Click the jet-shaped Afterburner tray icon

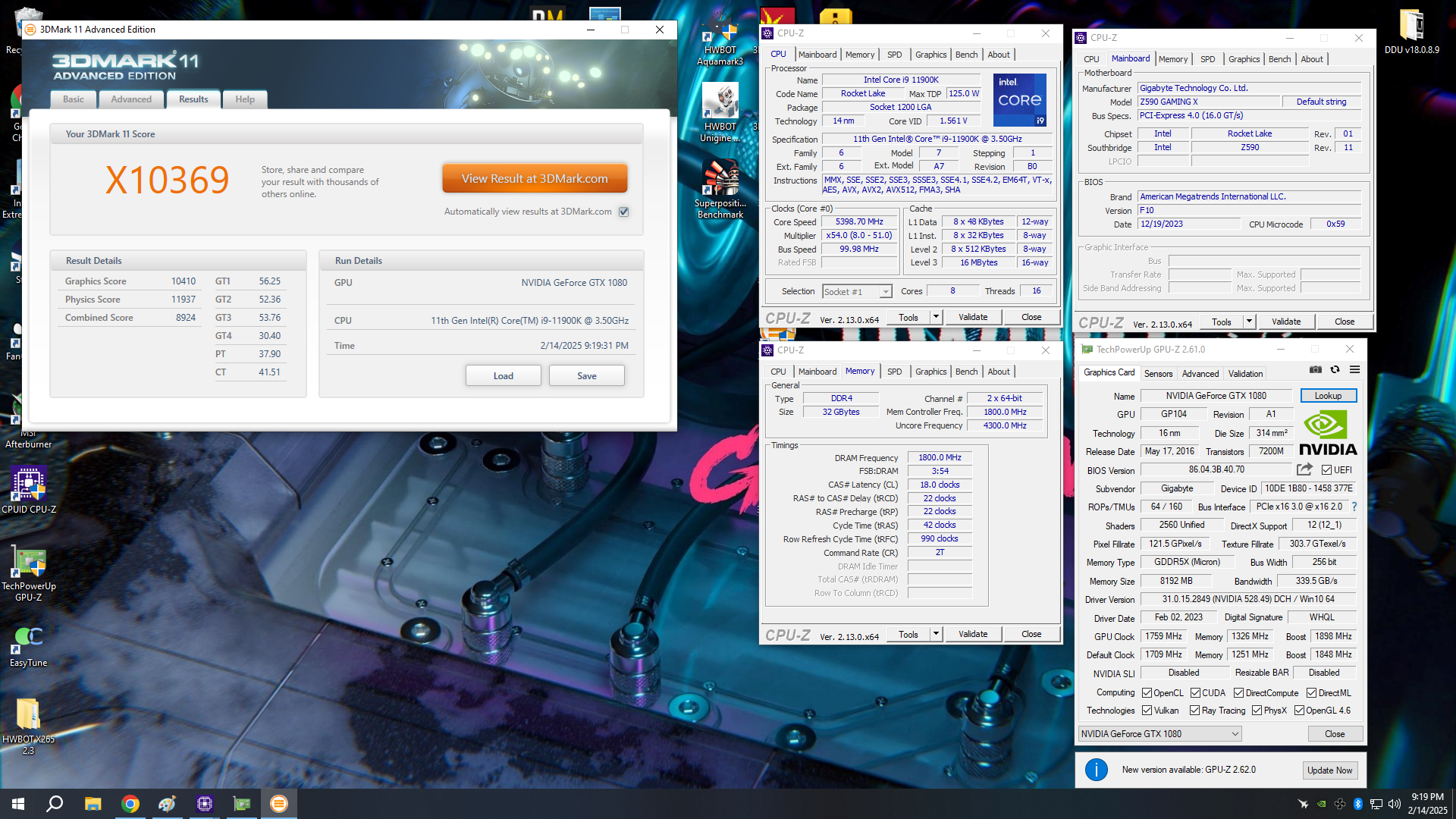tap(1304, 804)
